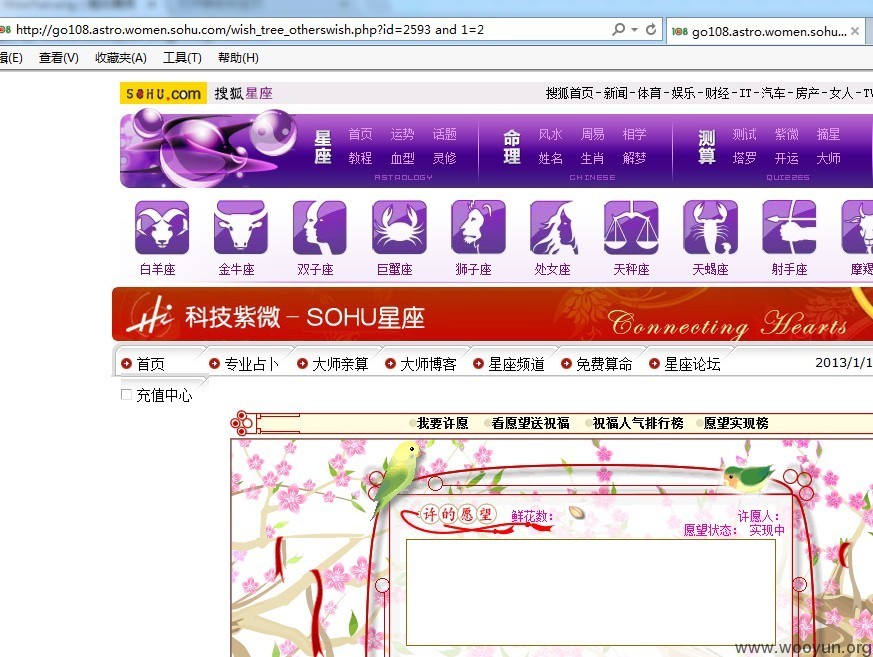Screen dimensions: 873x657
Task: Click the Cancer 巨蟹座 crab icon
Action: [399, 227]
